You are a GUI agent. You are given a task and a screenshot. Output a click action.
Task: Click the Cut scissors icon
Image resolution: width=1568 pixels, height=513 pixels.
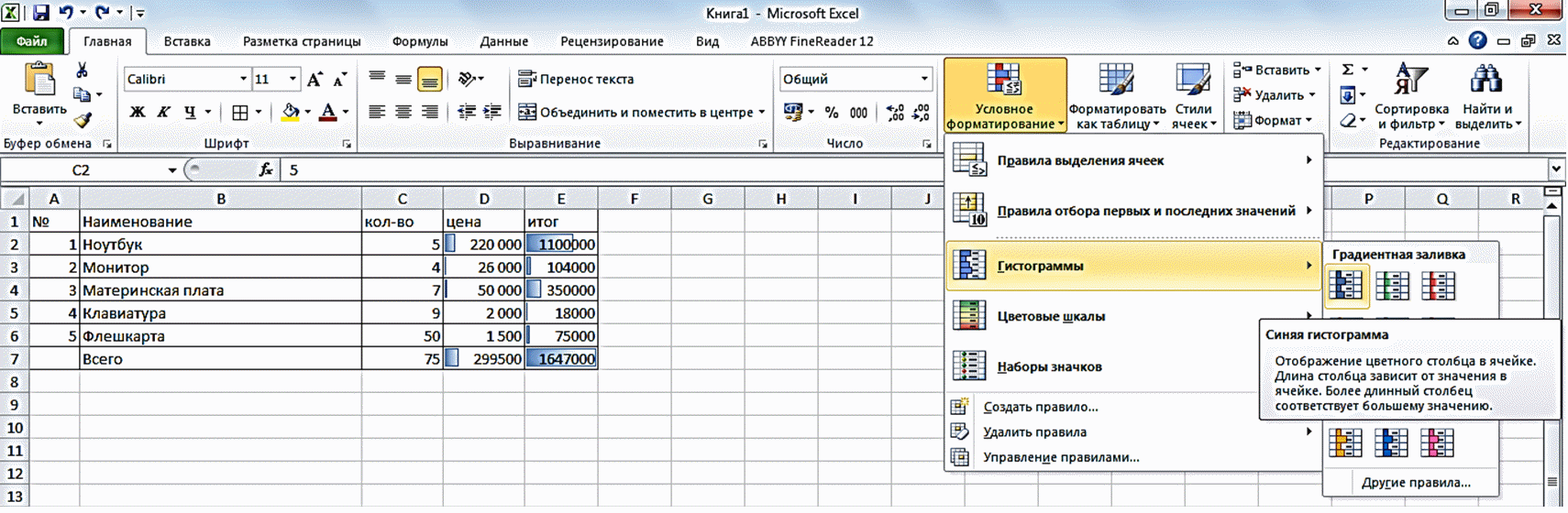pos(82,71)
